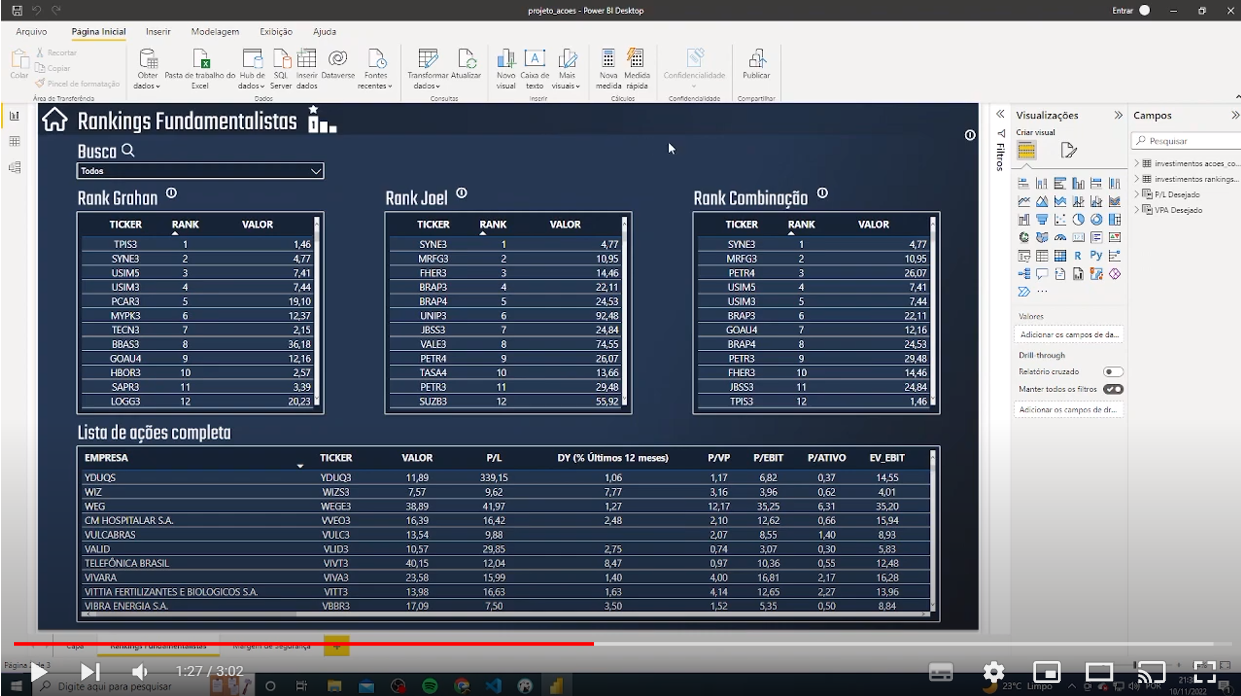
Task: Select the R script visual
Action: point(1078,256)
